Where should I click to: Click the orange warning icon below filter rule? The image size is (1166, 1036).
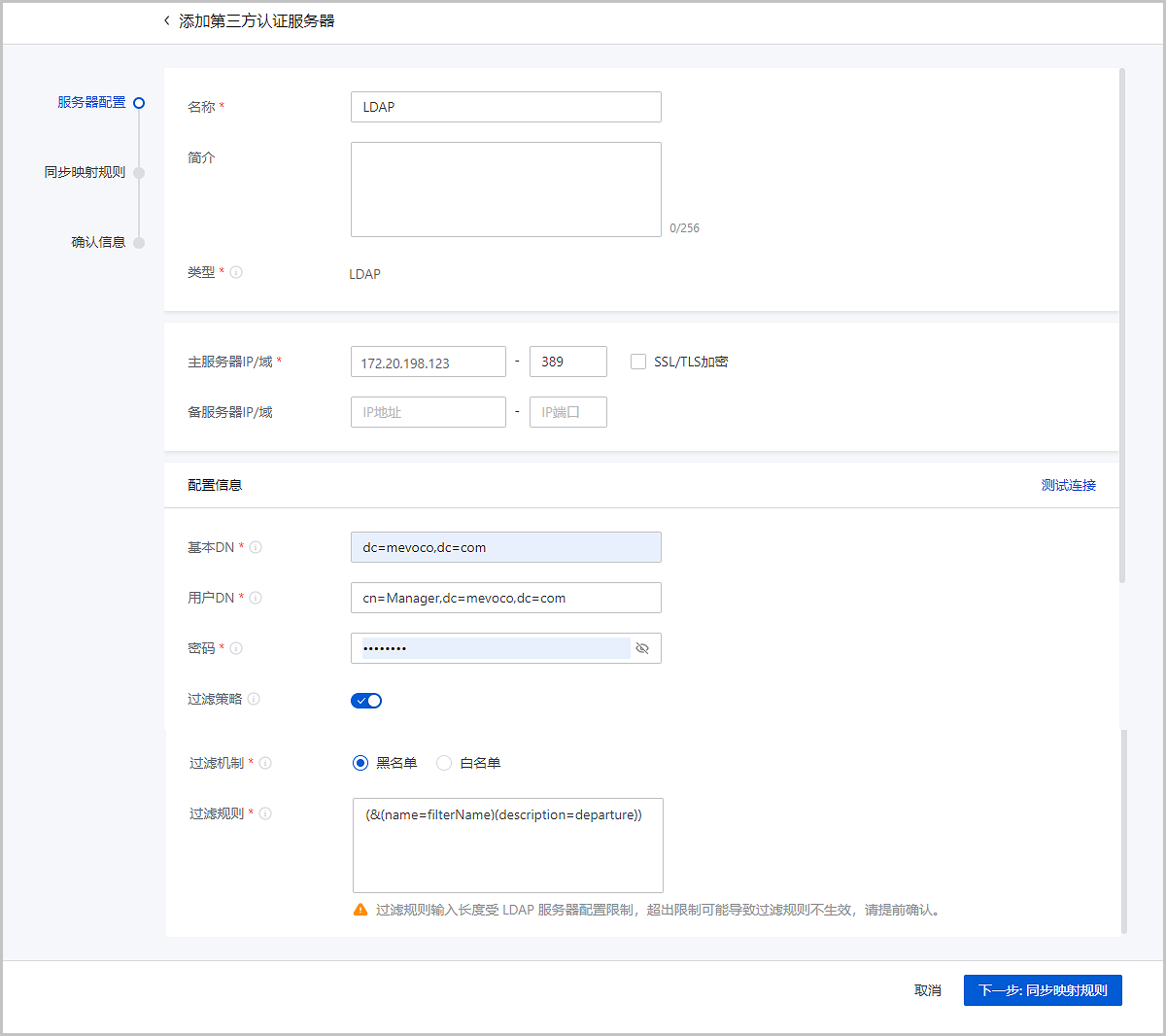click(x=360, y=910)
